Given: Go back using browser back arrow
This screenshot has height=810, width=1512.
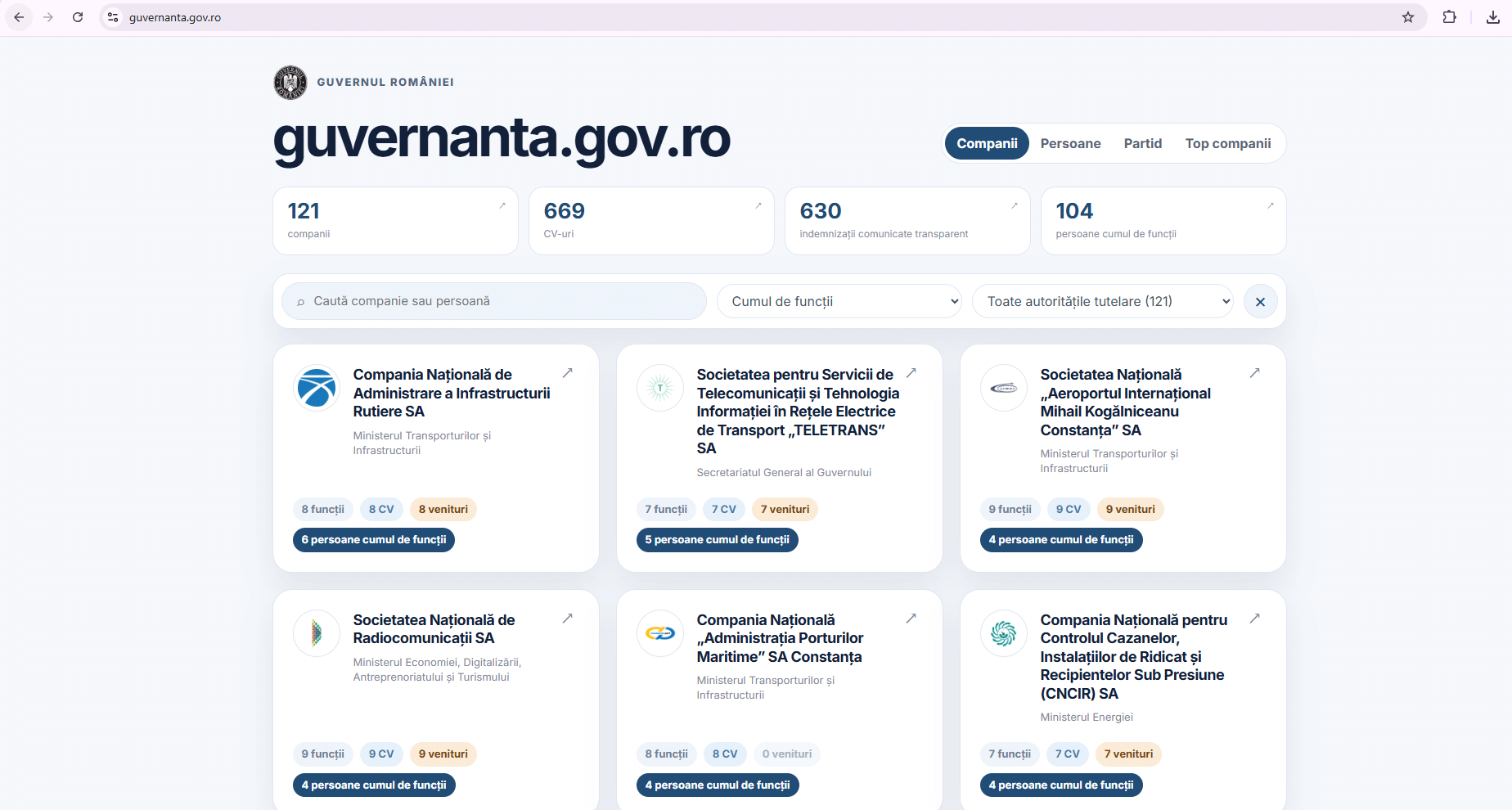Looking at the screenshot, I should pos(19,17).
